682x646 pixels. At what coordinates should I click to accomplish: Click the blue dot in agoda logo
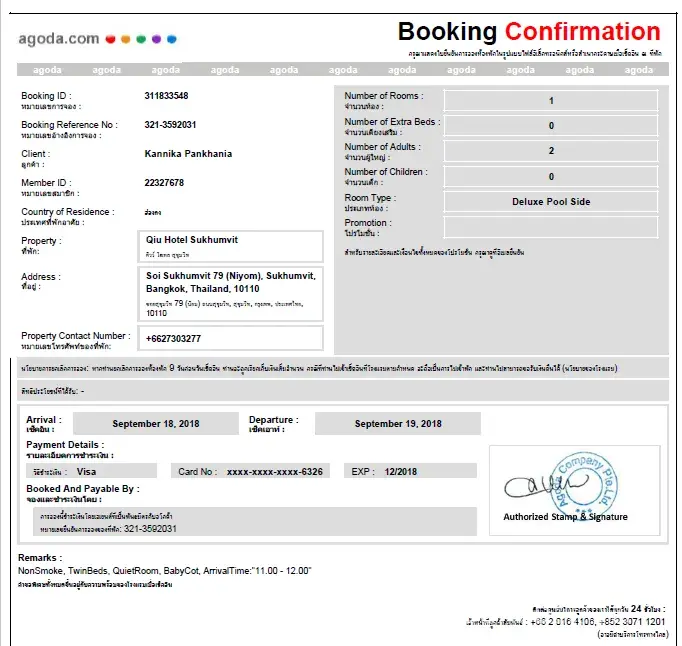[x=172, y=39]
